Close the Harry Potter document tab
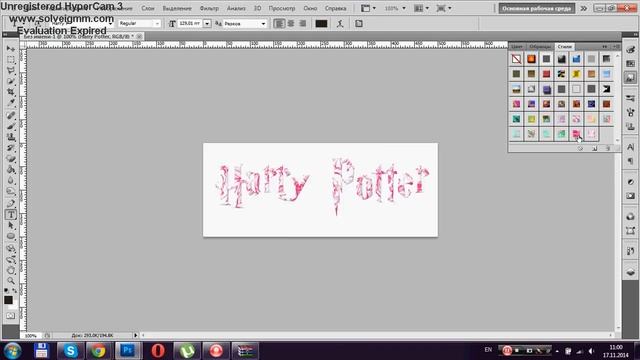Viewport: 640px width, 360px height. tap(139, 36)
